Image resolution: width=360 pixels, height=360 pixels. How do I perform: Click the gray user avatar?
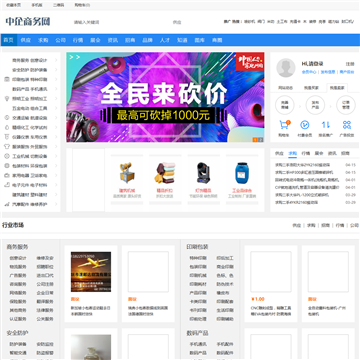(286, 68)
